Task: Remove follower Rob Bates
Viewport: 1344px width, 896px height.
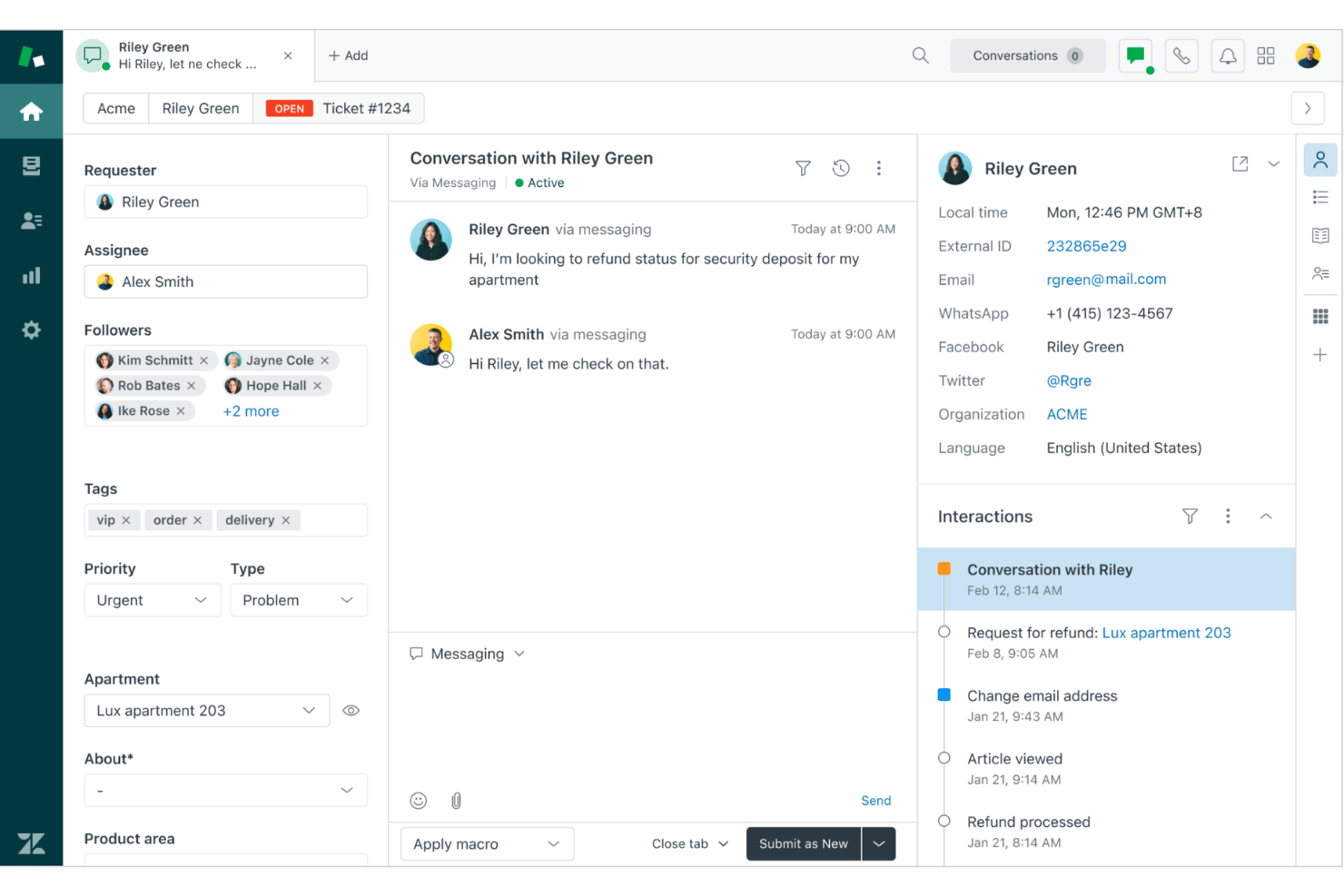Action: pos(192,386)
